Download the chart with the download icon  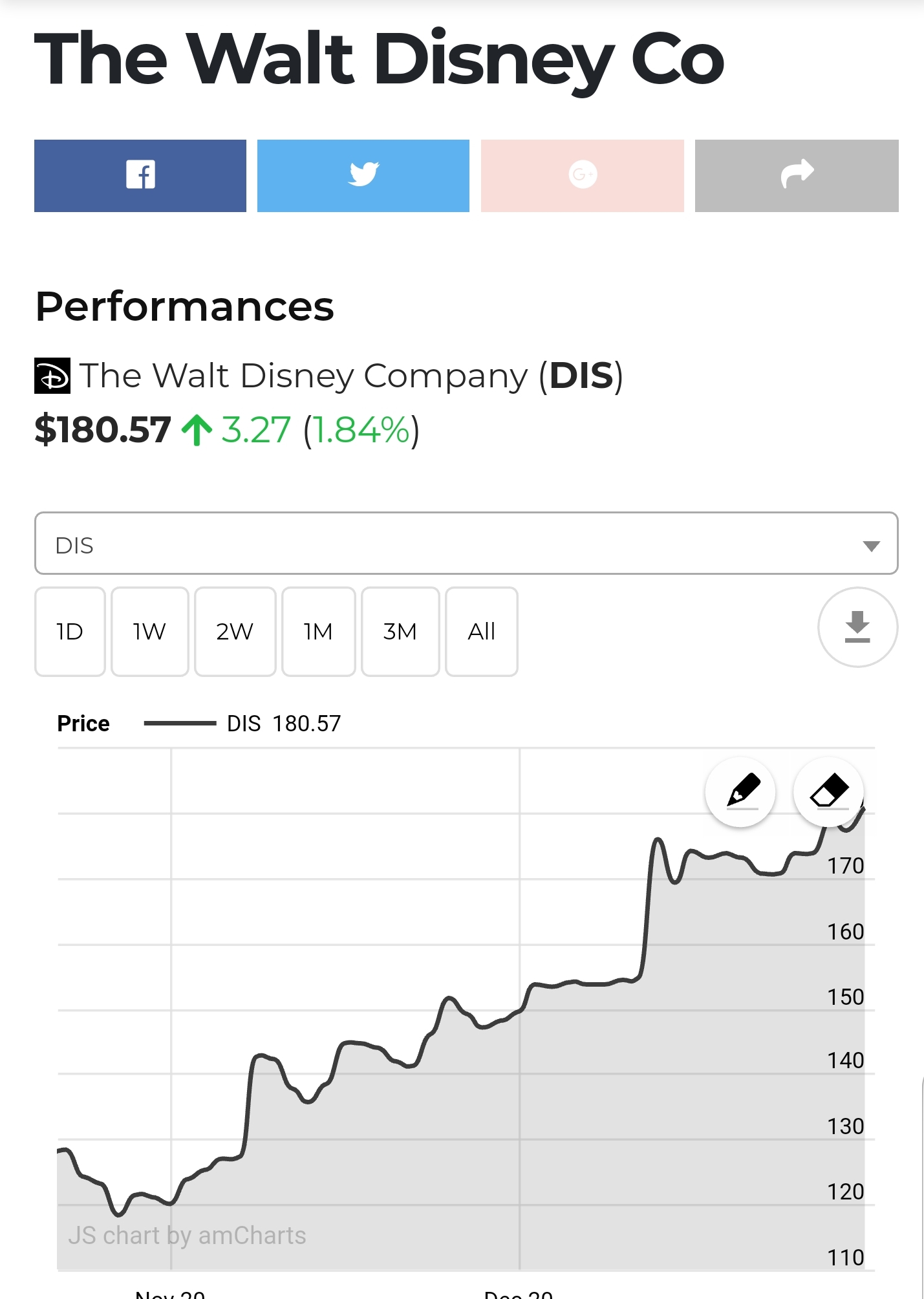click(857, 627)
